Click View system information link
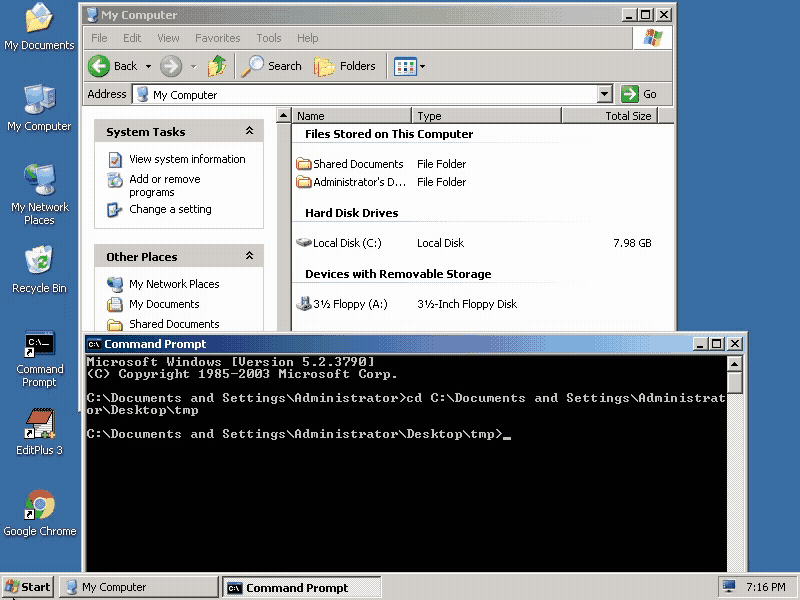The width and height of the screenshot is (800, 600). pyautogui.click(x=187, y=159)
